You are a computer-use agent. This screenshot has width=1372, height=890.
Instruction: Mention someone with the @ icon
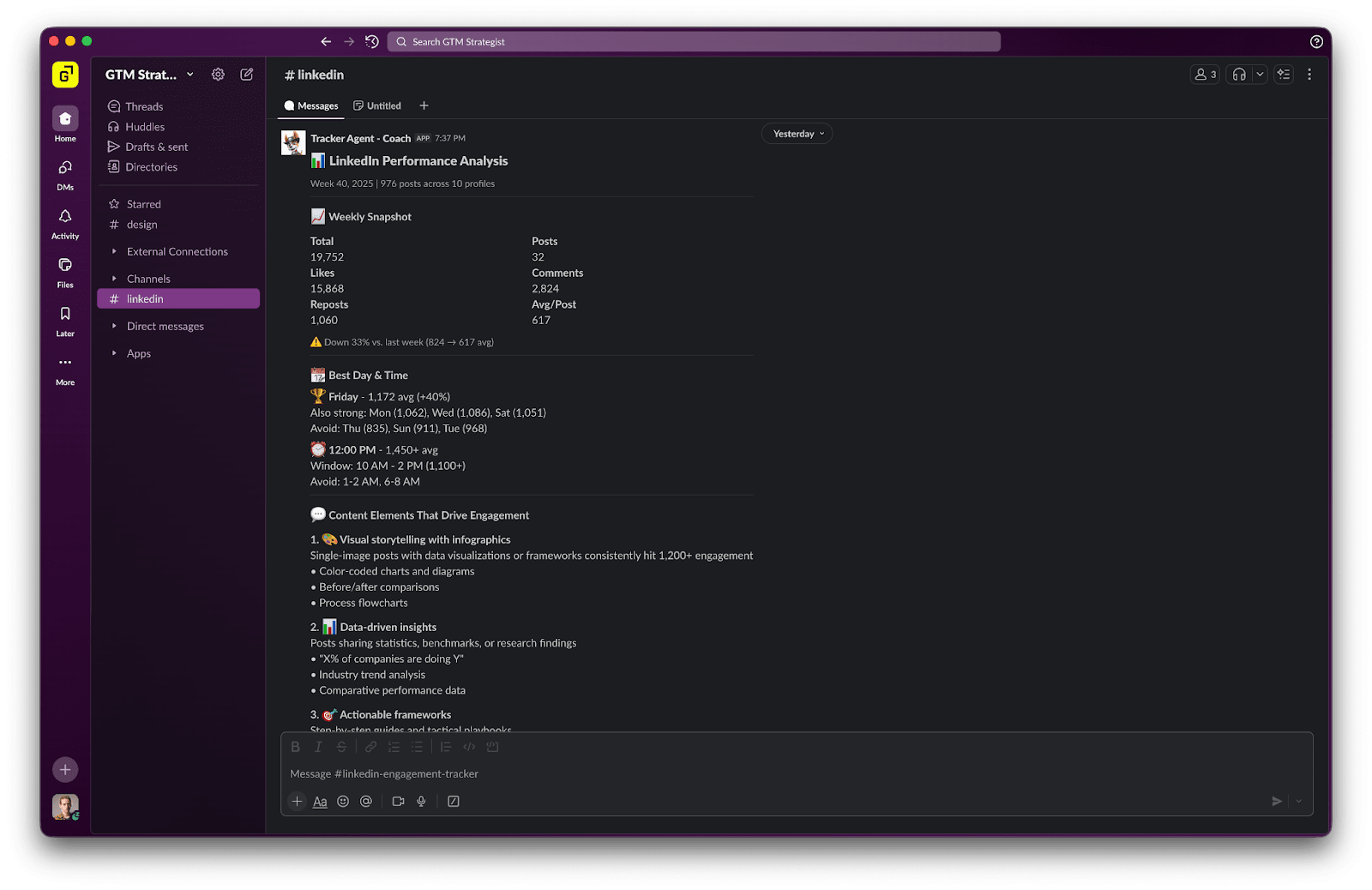(366, 801)
